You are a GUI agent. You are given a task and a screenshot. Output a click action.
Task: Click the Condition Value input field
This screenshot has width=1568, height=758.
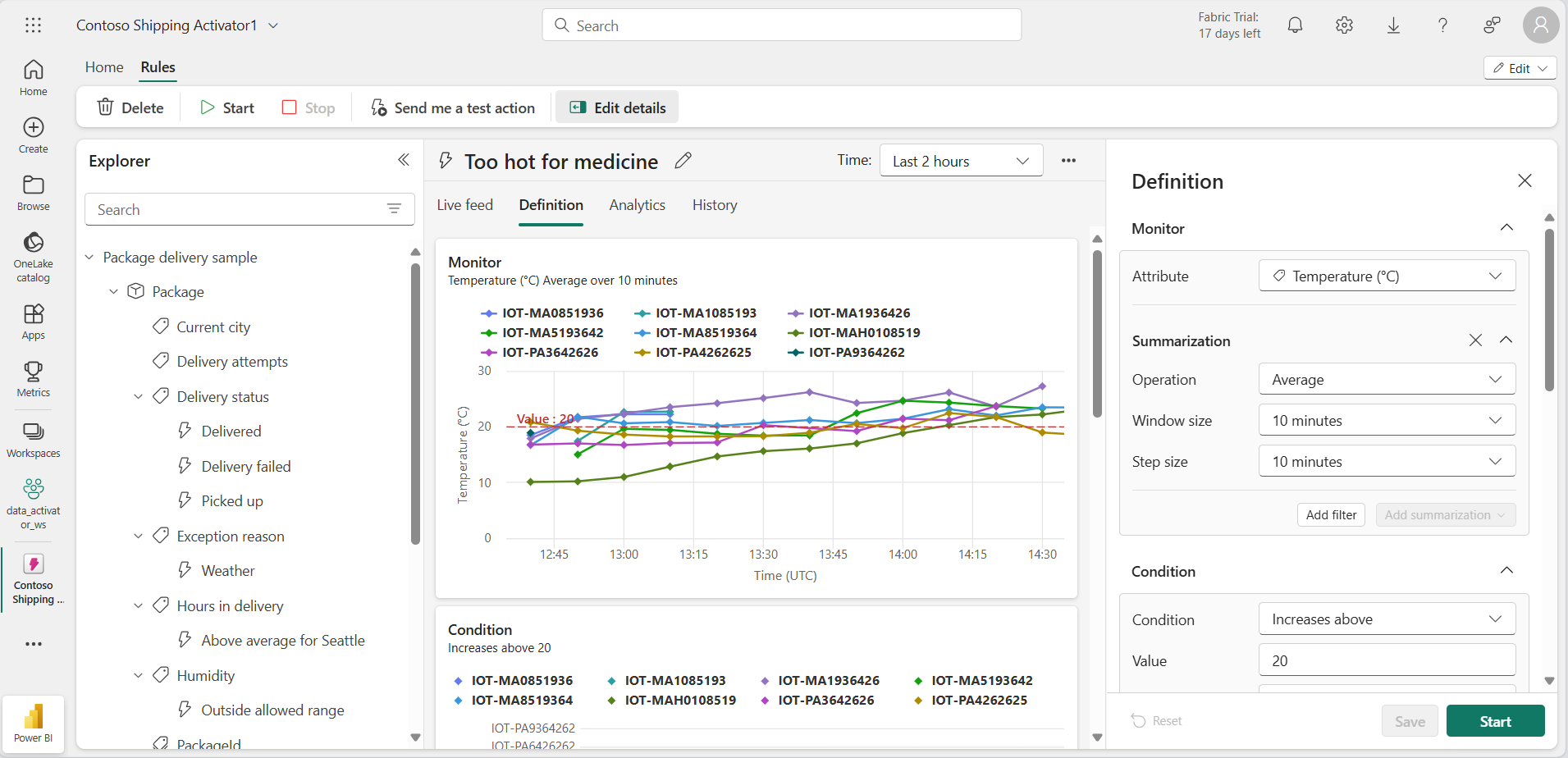tap(1387, 661)
